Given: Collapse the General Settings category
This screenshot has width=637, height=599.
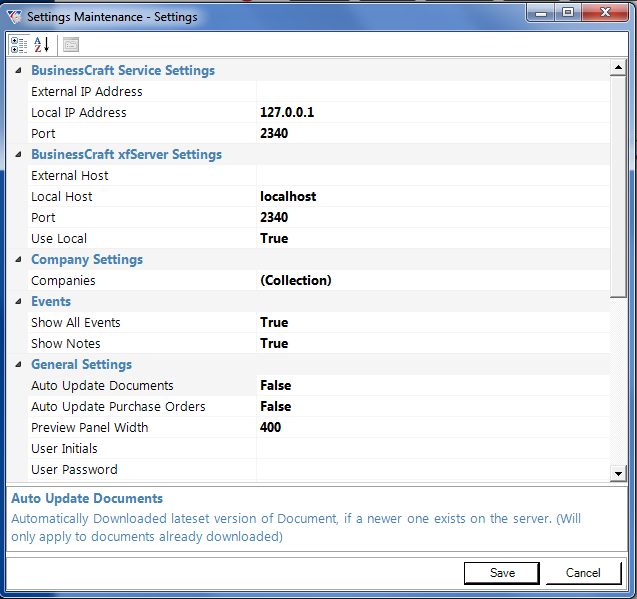Looking at the screenshot, I should point(18,365).
